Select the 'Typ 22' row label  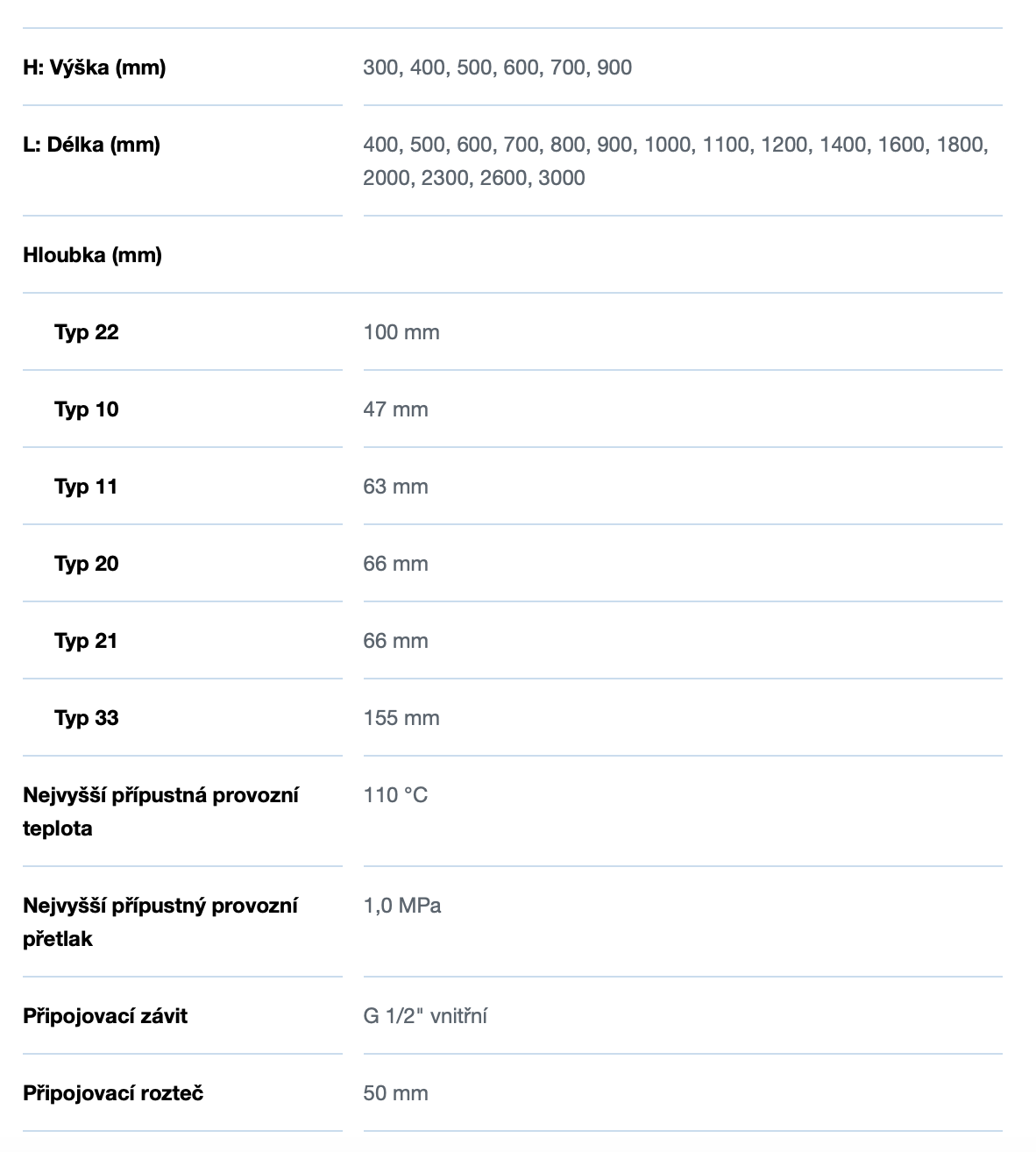(86, 332)
